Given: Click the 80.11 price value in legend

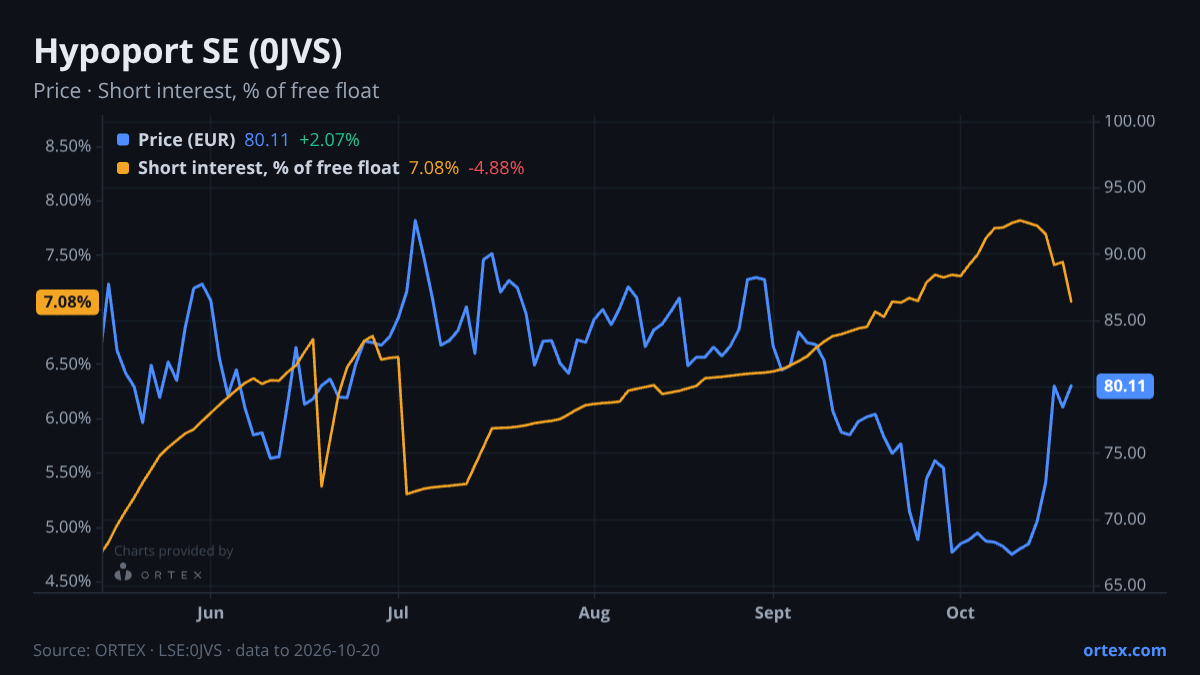Looking at the screenshot, I should click(266, 140).
